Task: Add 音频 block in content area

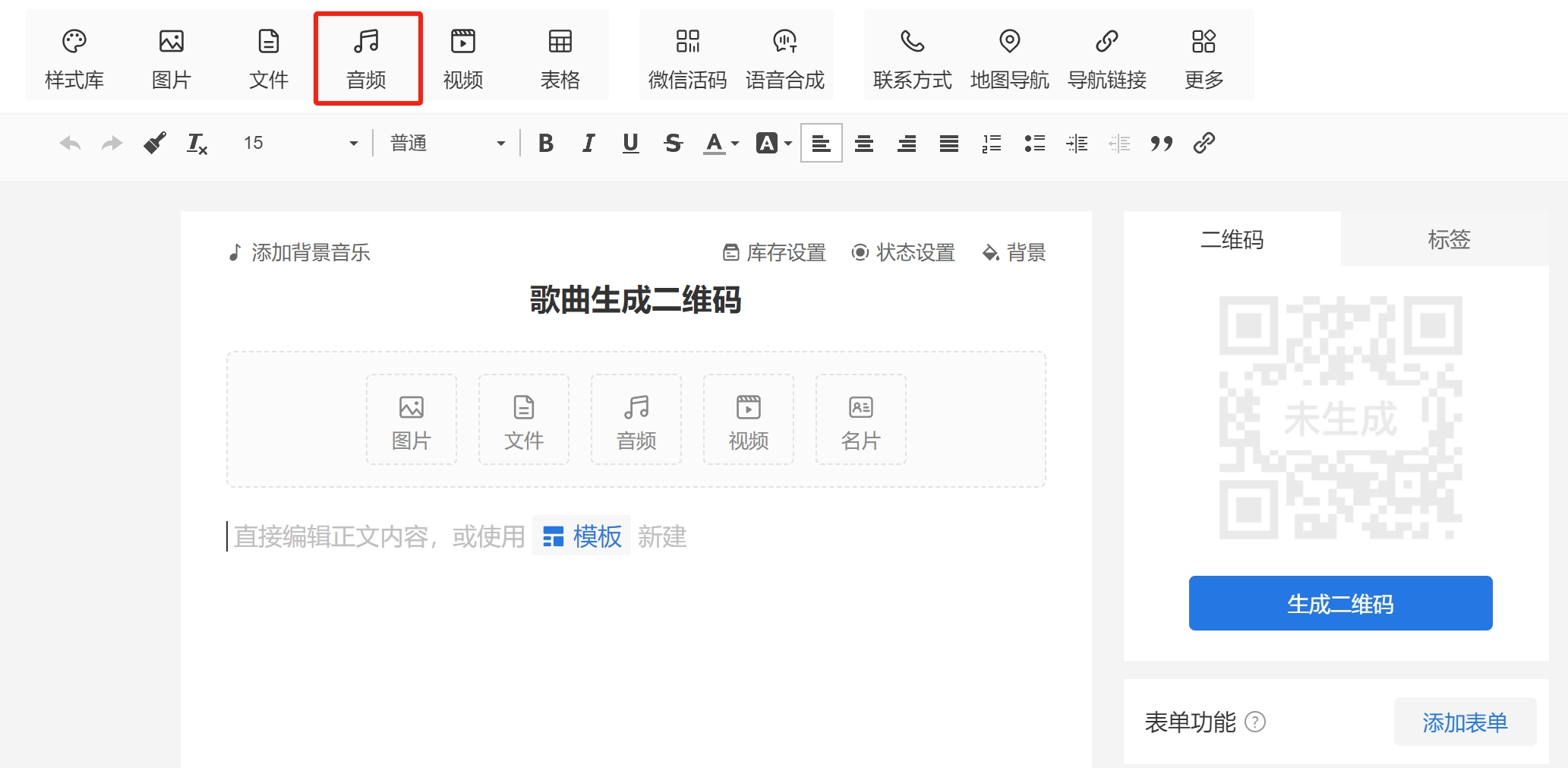Action: coord(636,419)
